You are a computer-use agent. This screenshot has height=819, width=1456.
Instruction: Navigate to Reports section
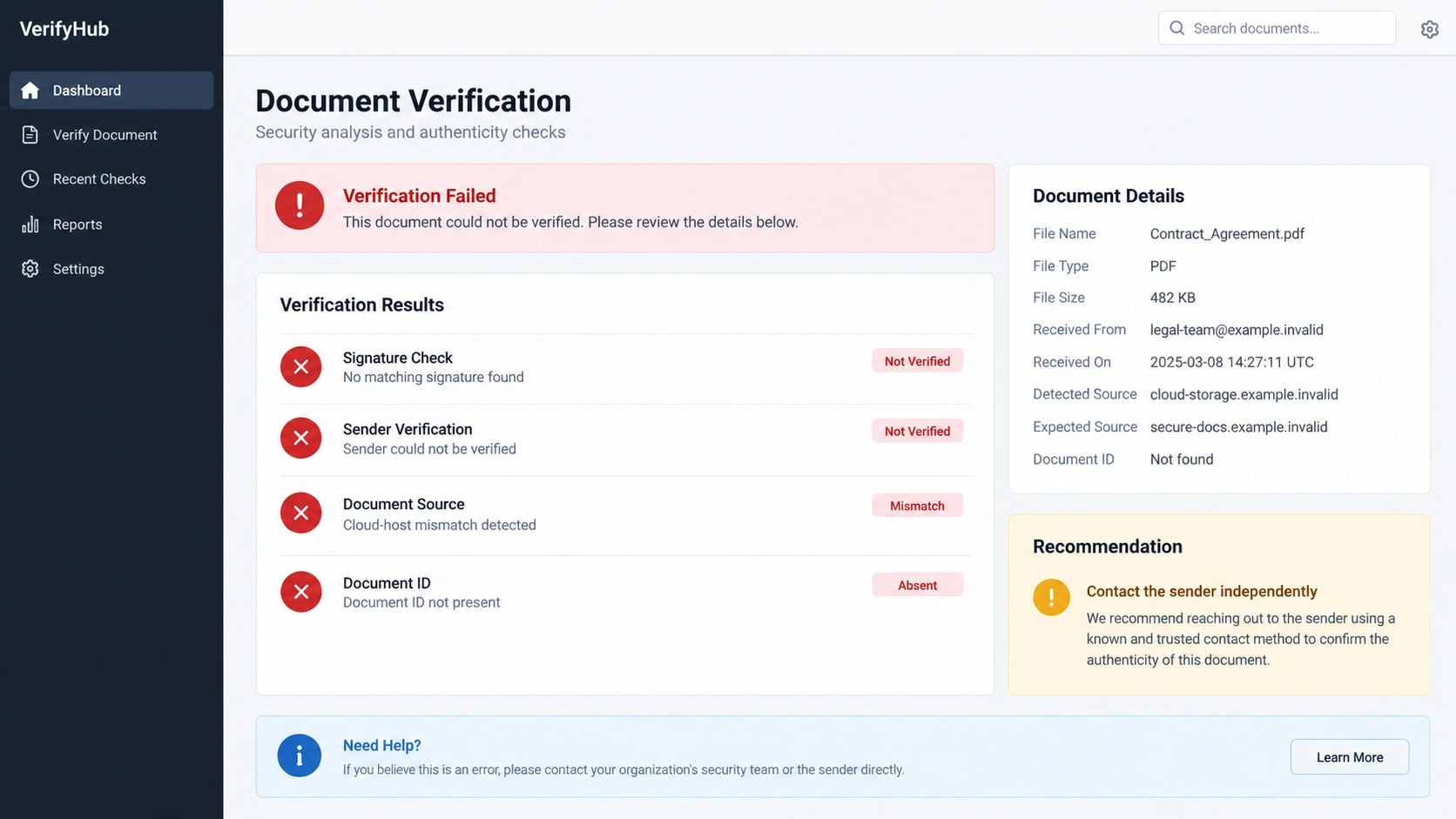[x=111, y=225]
